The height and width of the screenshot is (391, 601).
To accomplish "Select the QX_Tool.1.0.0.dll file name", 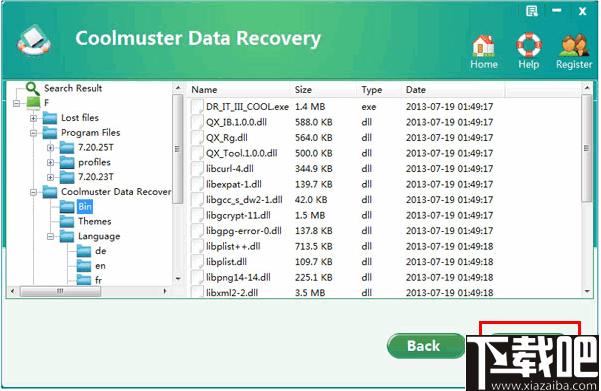I will coord(242,153).
